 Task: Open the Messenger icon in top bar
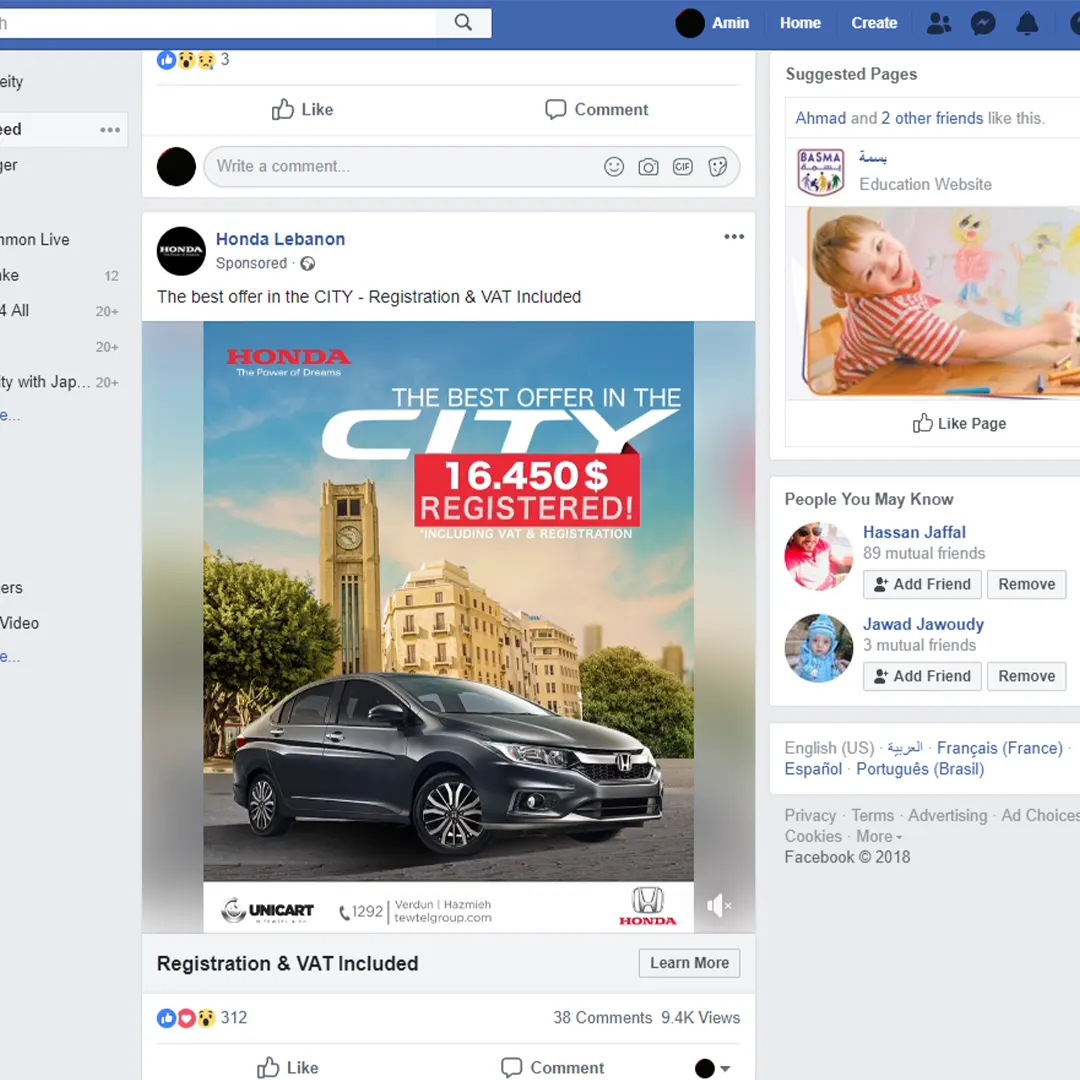(x=983, y=24)
